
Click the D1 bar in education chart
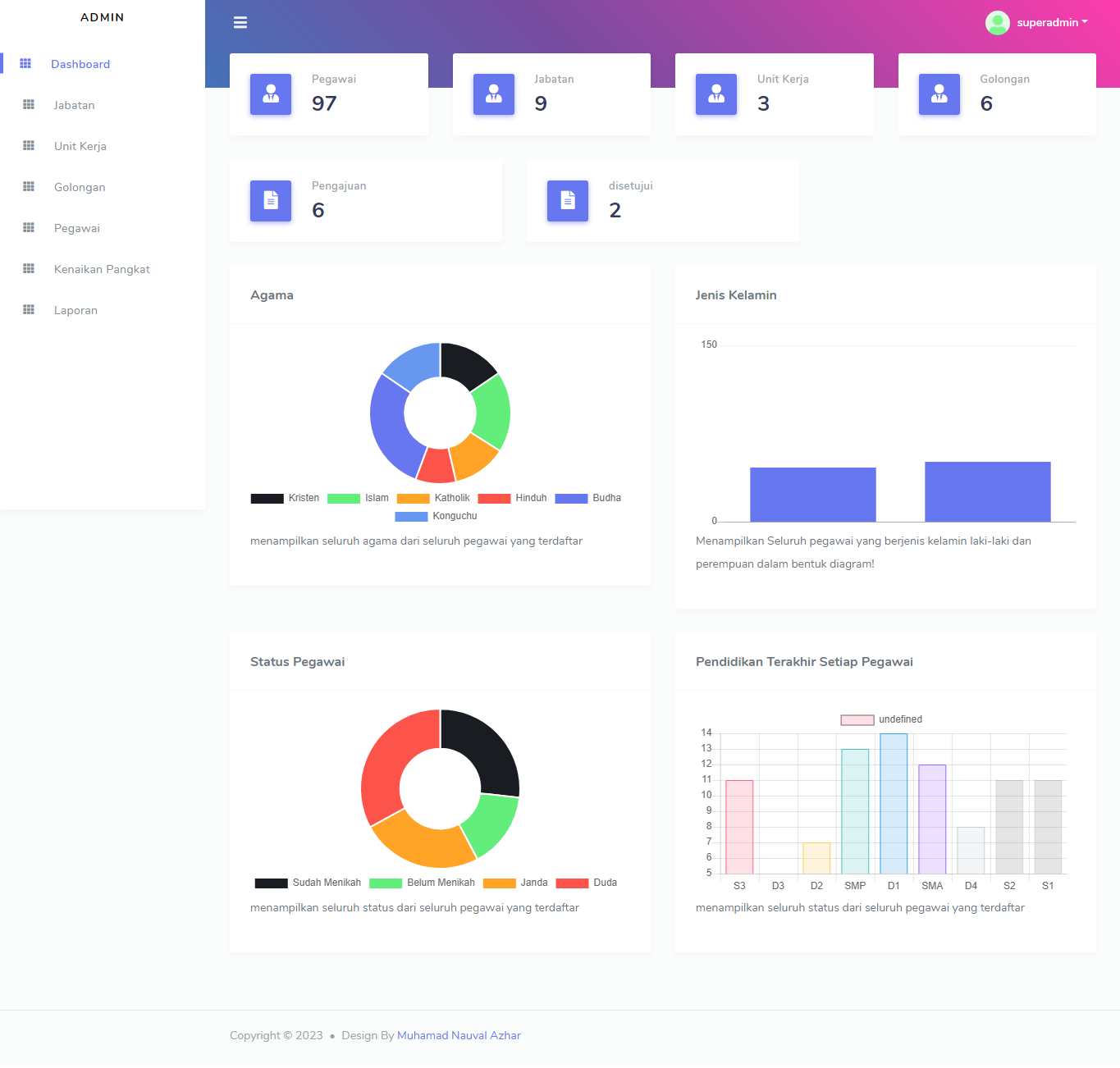[x=894, y=804]
